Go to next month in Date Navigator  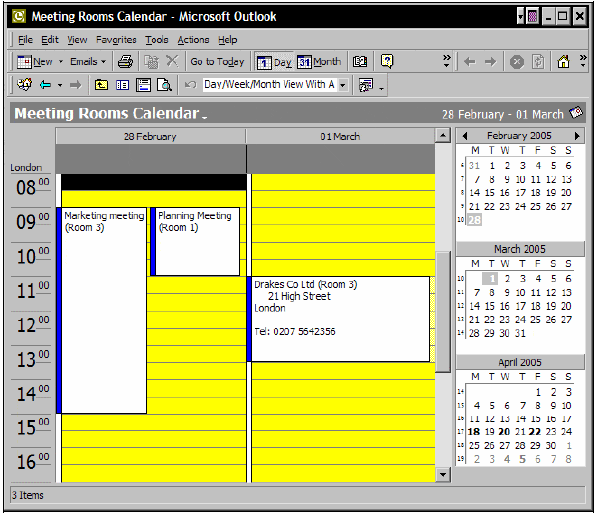pyautogui.click(x=576, y=135)
